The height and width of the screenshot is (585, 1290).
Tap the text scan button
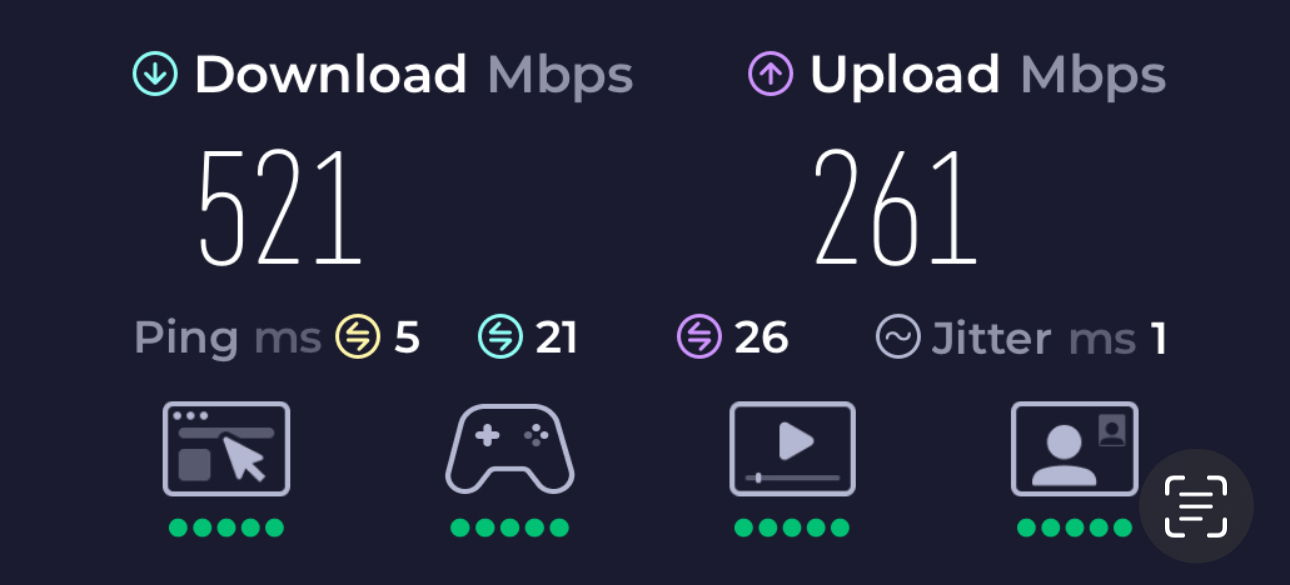pyautogui.click(x=1196, y=506)
